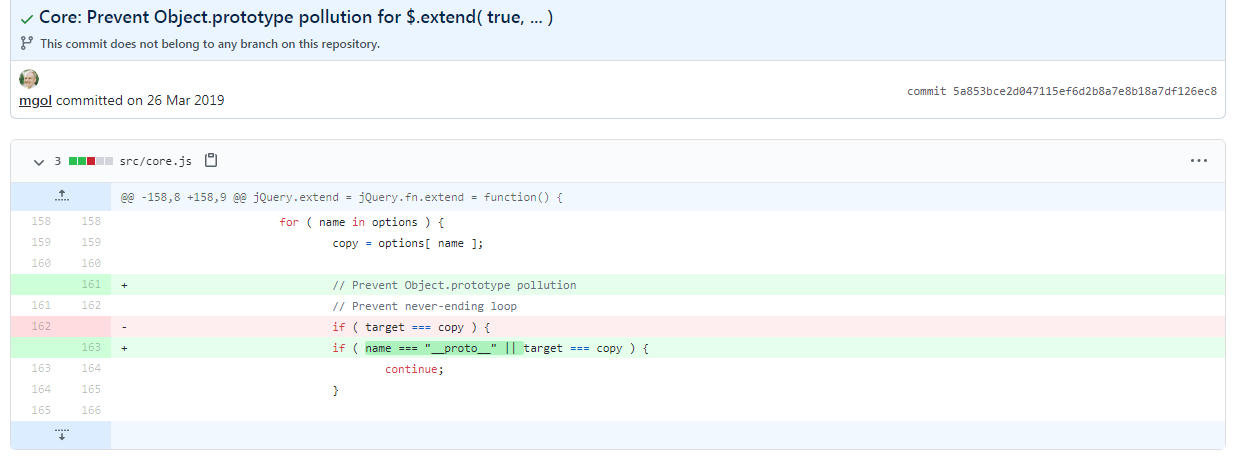This screenshot has width=1236, height=456.
Task: Open the three-dot file options menu
Action: click(1198, 161)
